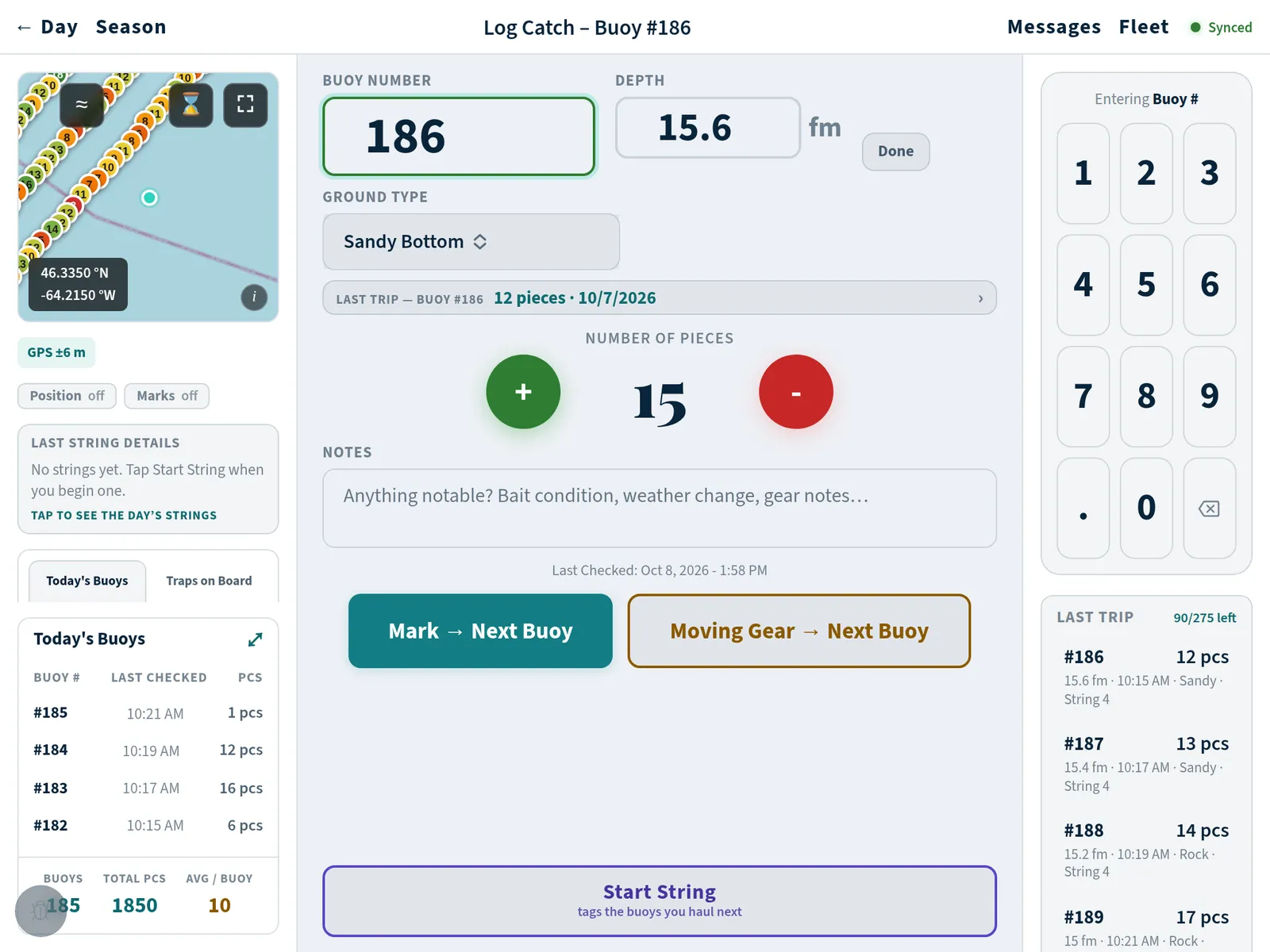This screenshot has height=952, width=1270.
Task: Select buoy #184 row in Today's Buoys
Action: coord(148,750)
